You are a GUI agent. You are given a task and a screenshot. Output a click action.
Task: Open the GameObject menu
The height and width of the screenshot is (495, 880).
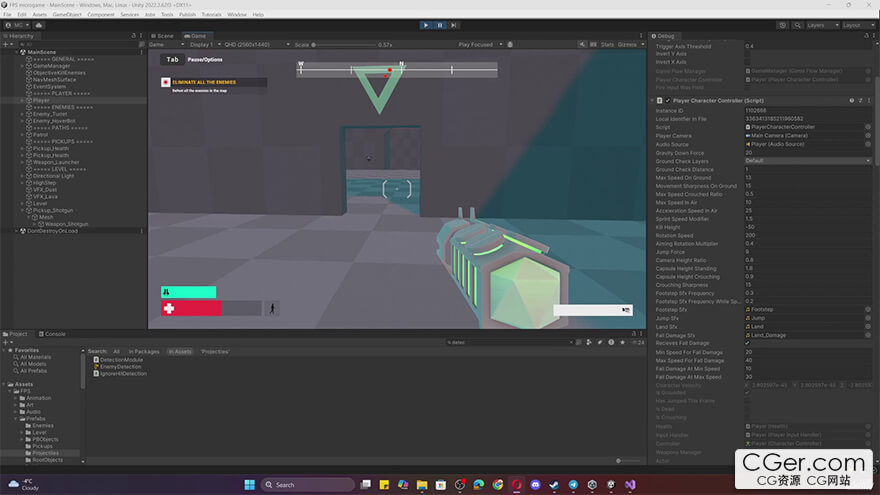coord(67,15)
